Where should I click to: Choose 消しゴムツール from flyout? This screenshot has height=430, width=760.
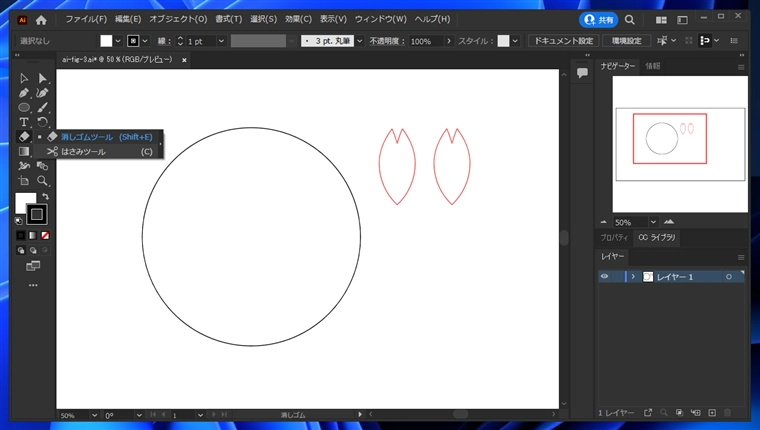coord(99,137)
